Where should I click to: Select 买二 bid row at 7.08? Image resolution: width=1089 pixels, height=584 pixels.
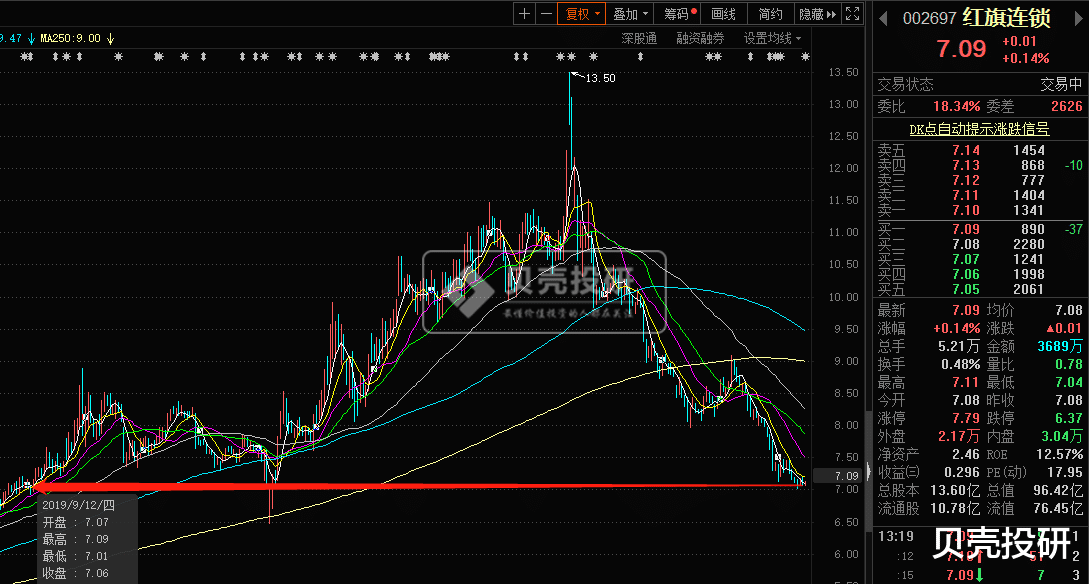click(x=979, y=244)
